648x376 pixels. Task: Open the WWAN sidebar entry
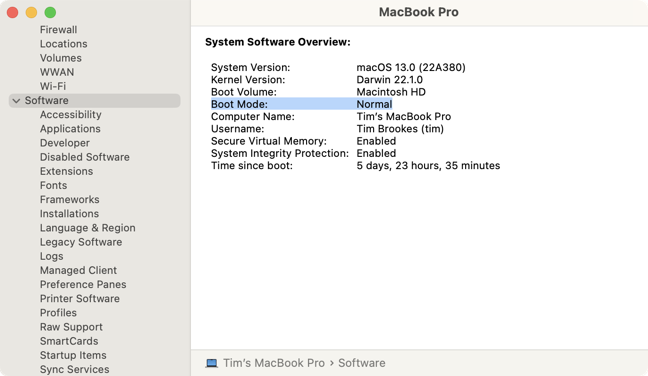(57, 72)
